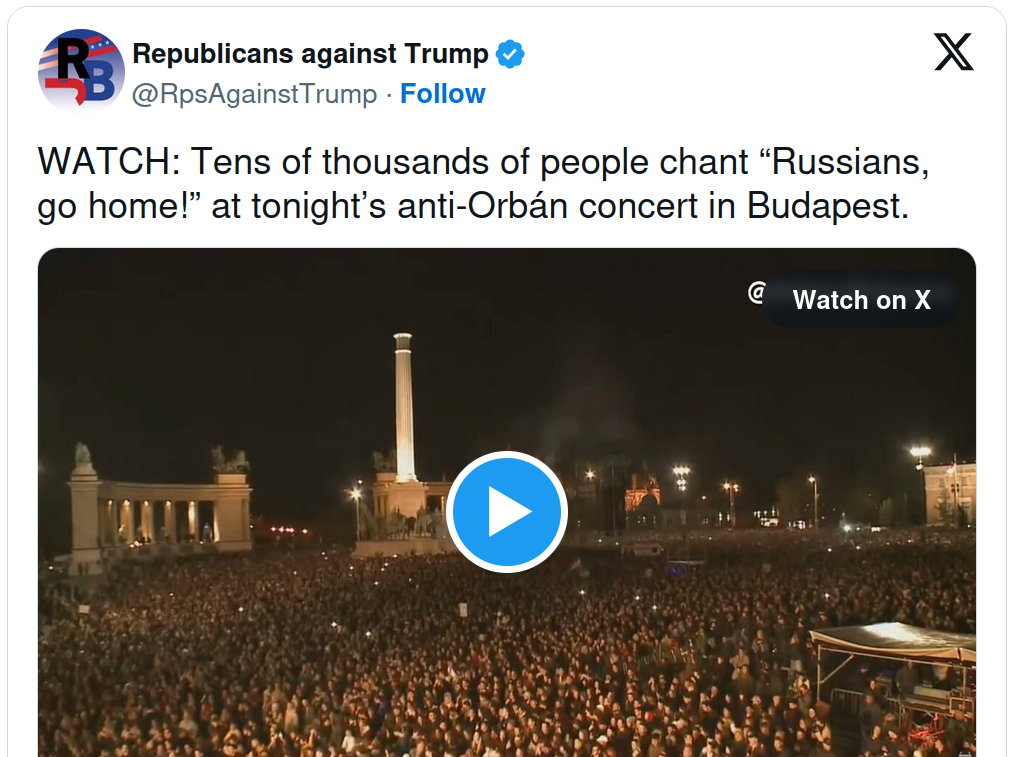This screenshot has height=757, width=1026.
Task: Click the Republicans against Trump display name
Action: [x=310, y=54]
